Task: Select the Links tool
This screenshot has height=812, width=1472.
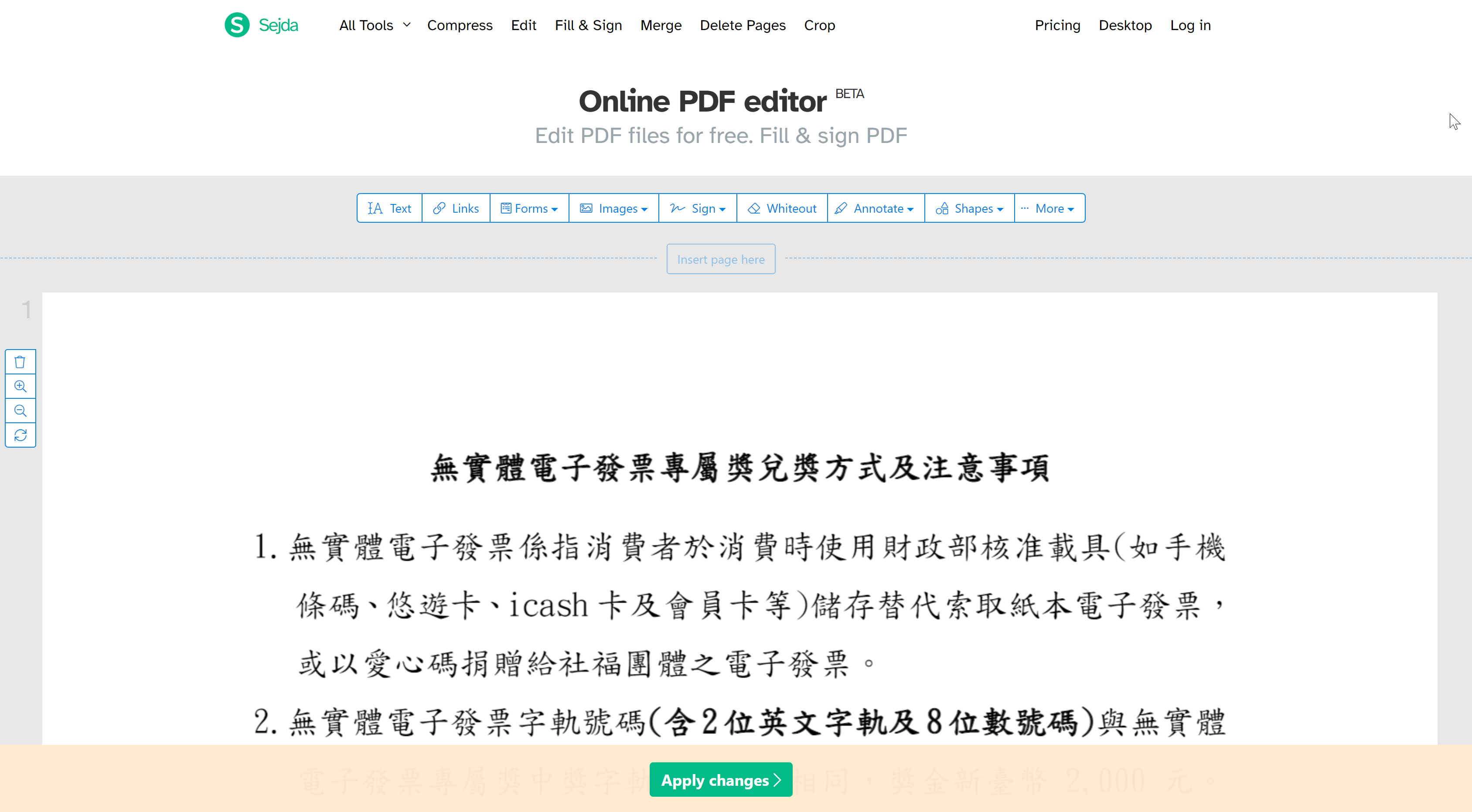Action: click(456, 208)
